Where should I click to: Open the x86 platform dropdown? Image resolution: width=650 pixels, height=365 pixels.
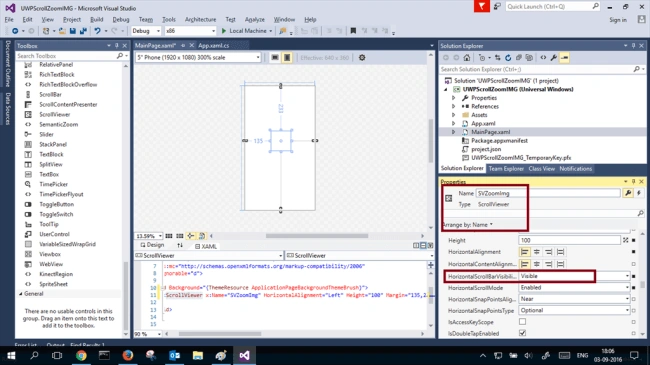[190, 31]
